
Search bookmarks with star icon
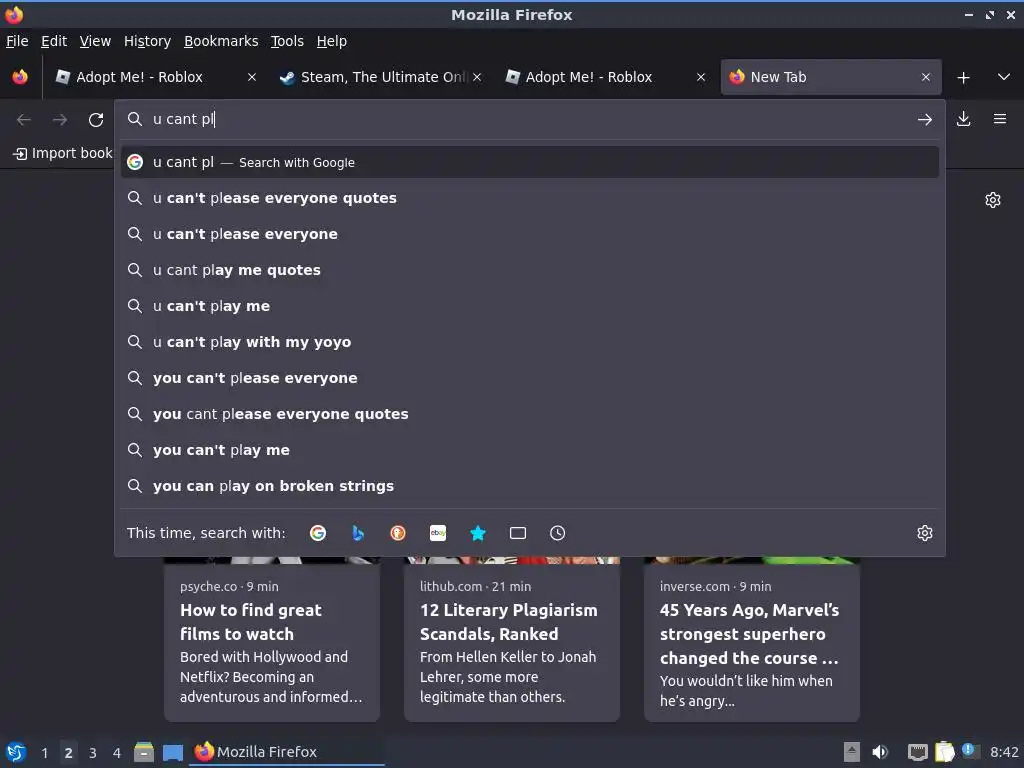click(478, 533)
